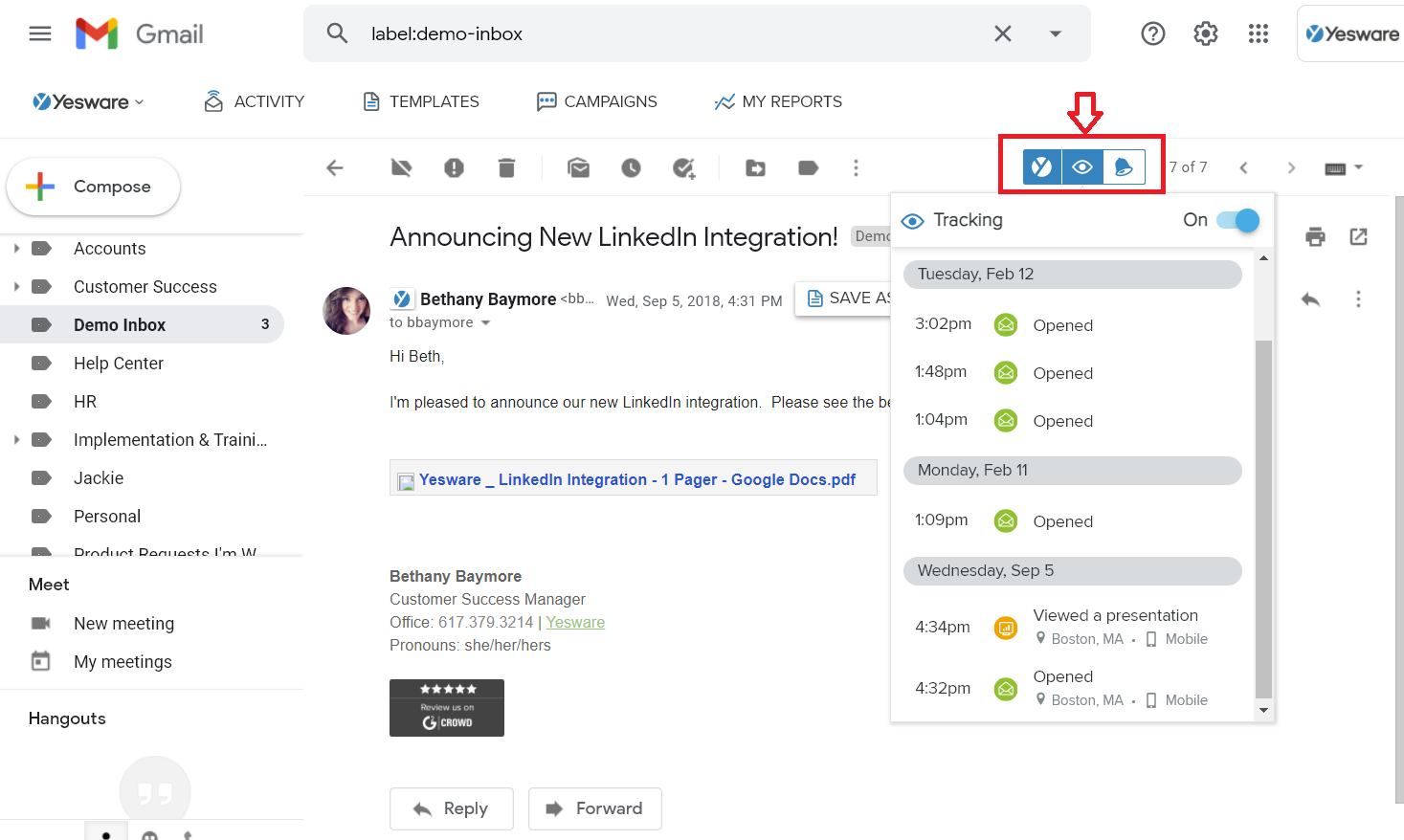Click the tracking panel scrollbar down arrow

click(1263, 710)
